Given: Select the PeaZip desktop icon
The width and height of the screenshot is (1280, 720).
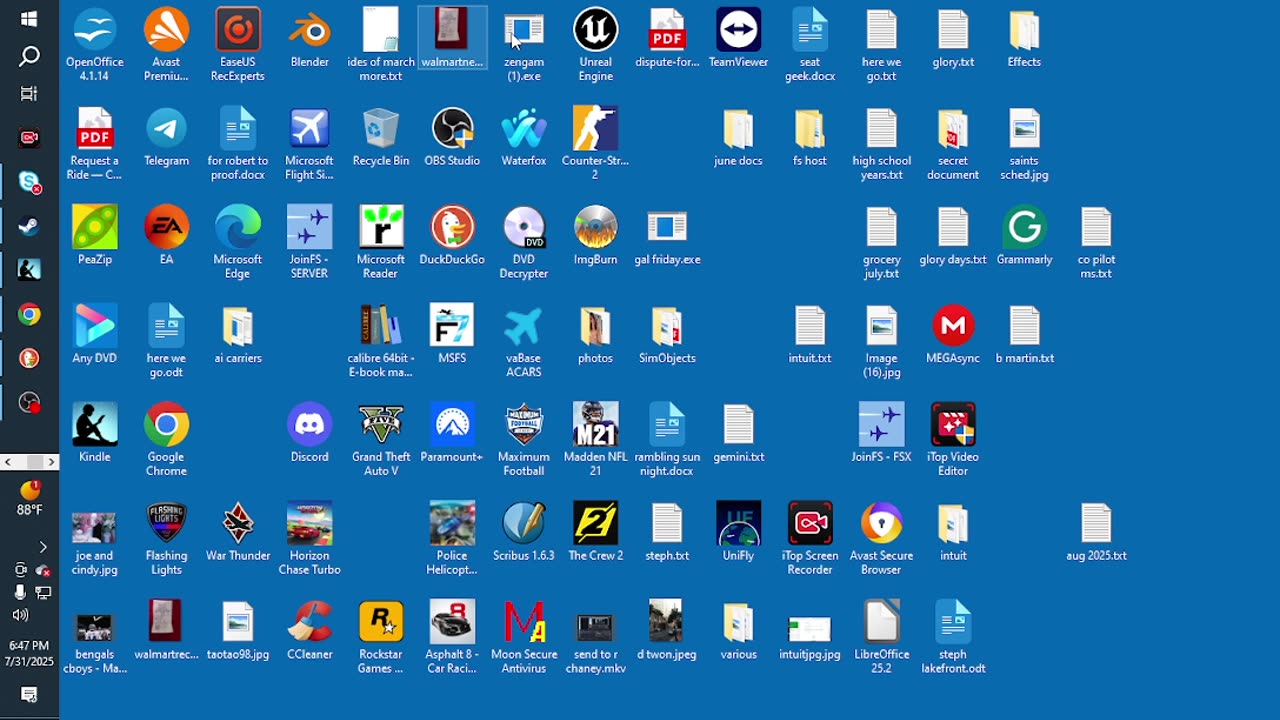Looking at the screenshot, I should pyautogui.click(x=95, y=237).
